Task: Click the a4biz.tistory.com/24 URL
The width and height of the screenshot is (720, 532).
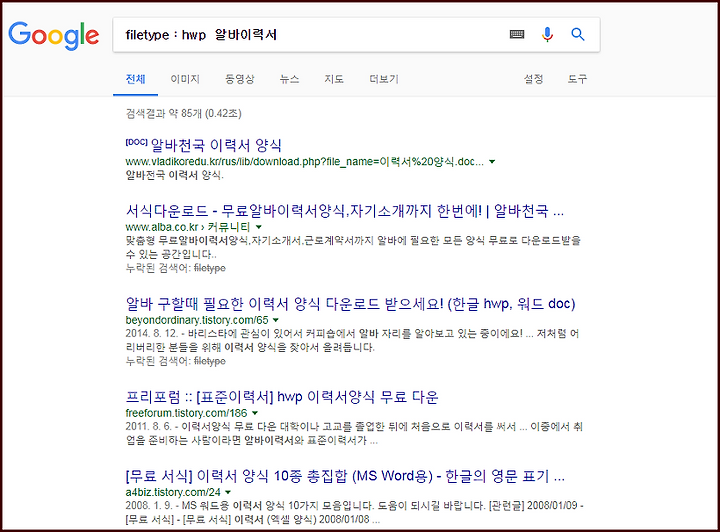Action: click(x=173, y=492)
